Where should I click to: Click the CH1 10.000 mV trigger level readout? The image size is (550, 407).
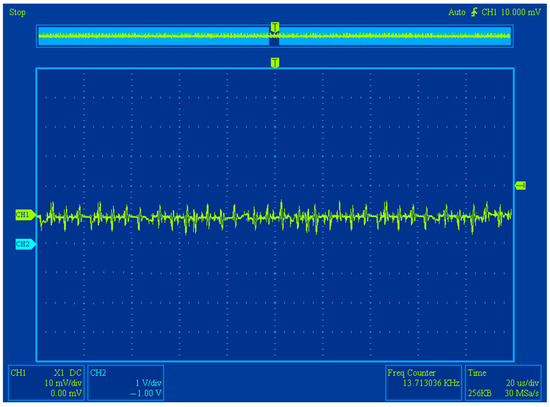click(x=511, y=12)
